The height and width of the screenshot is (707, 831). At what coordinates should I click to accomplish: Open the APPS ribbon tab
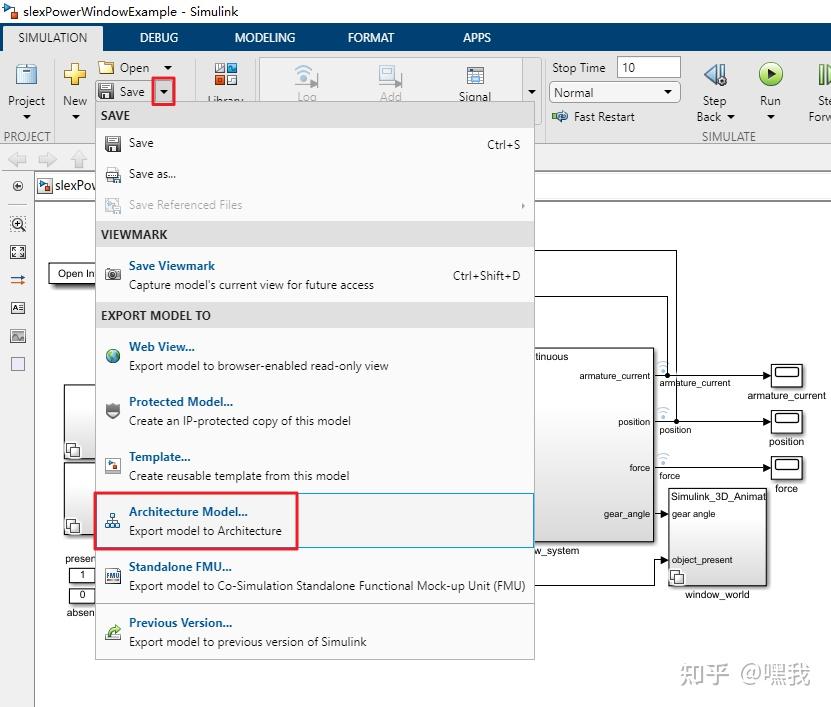[477, 37]
